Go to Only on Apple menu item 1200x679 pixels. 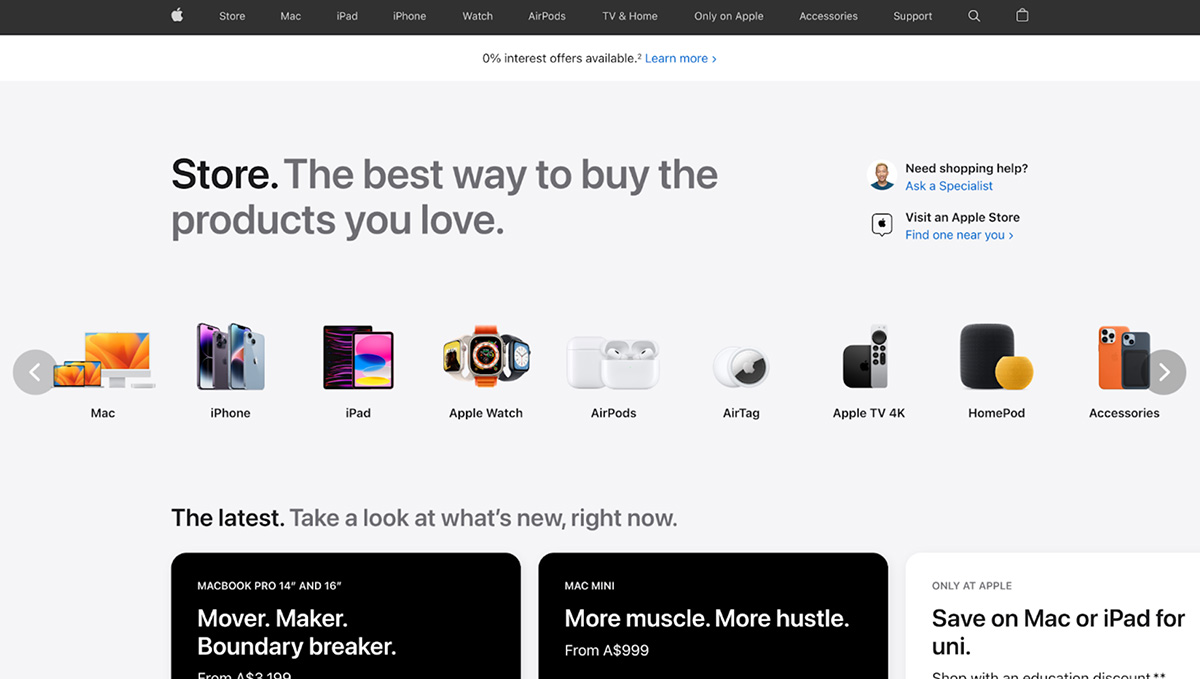click(729, 16)
